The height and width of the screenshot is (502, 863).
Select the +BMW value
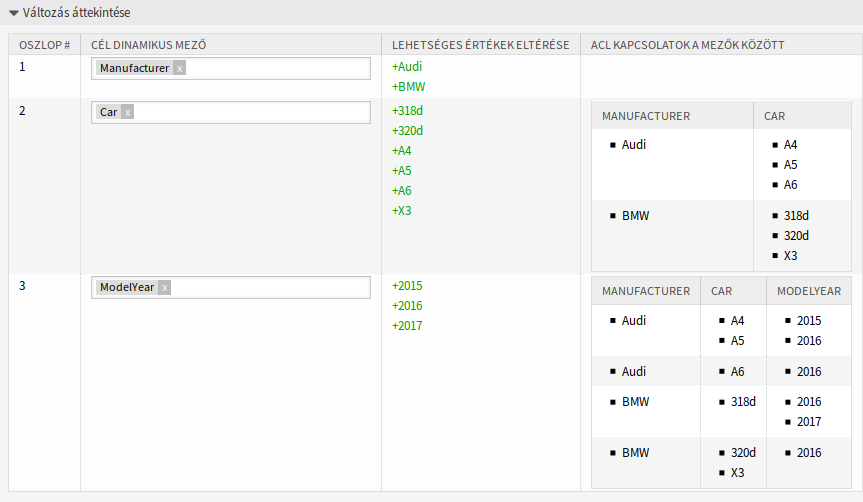(x=408, y=86)
